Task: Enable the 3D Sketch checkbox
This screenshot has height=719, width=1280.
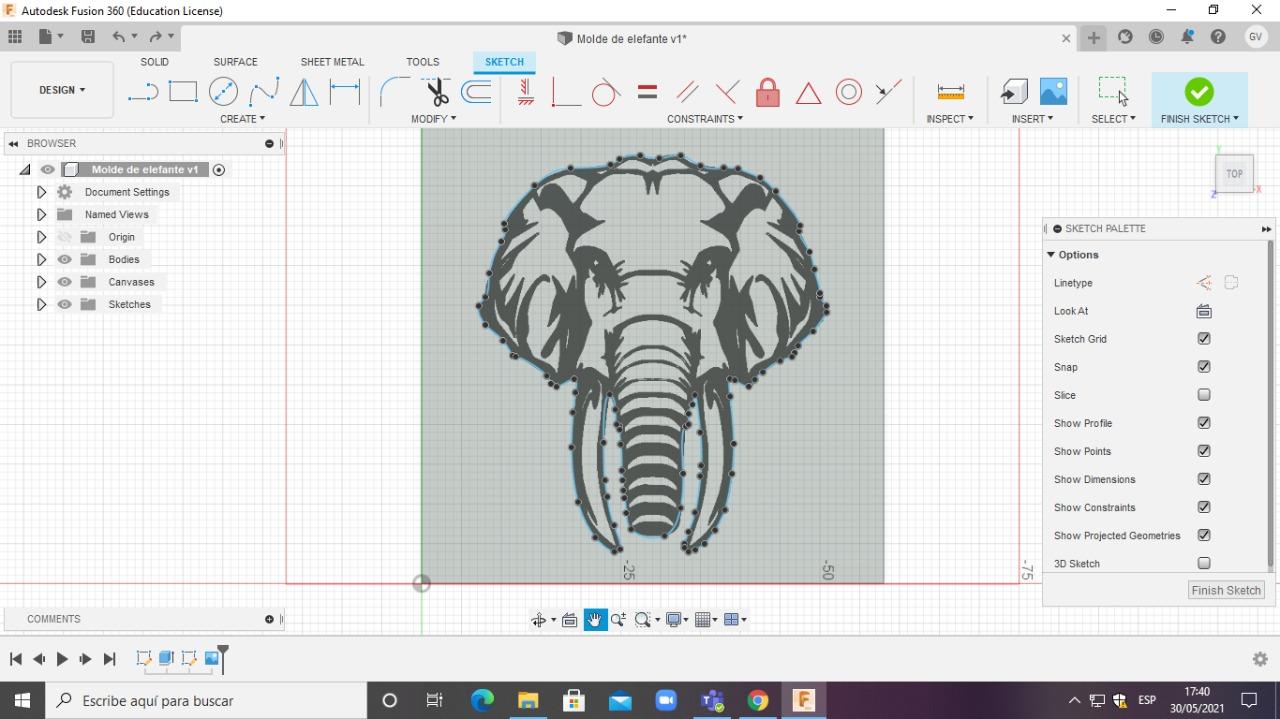Action: (1204, 563)
